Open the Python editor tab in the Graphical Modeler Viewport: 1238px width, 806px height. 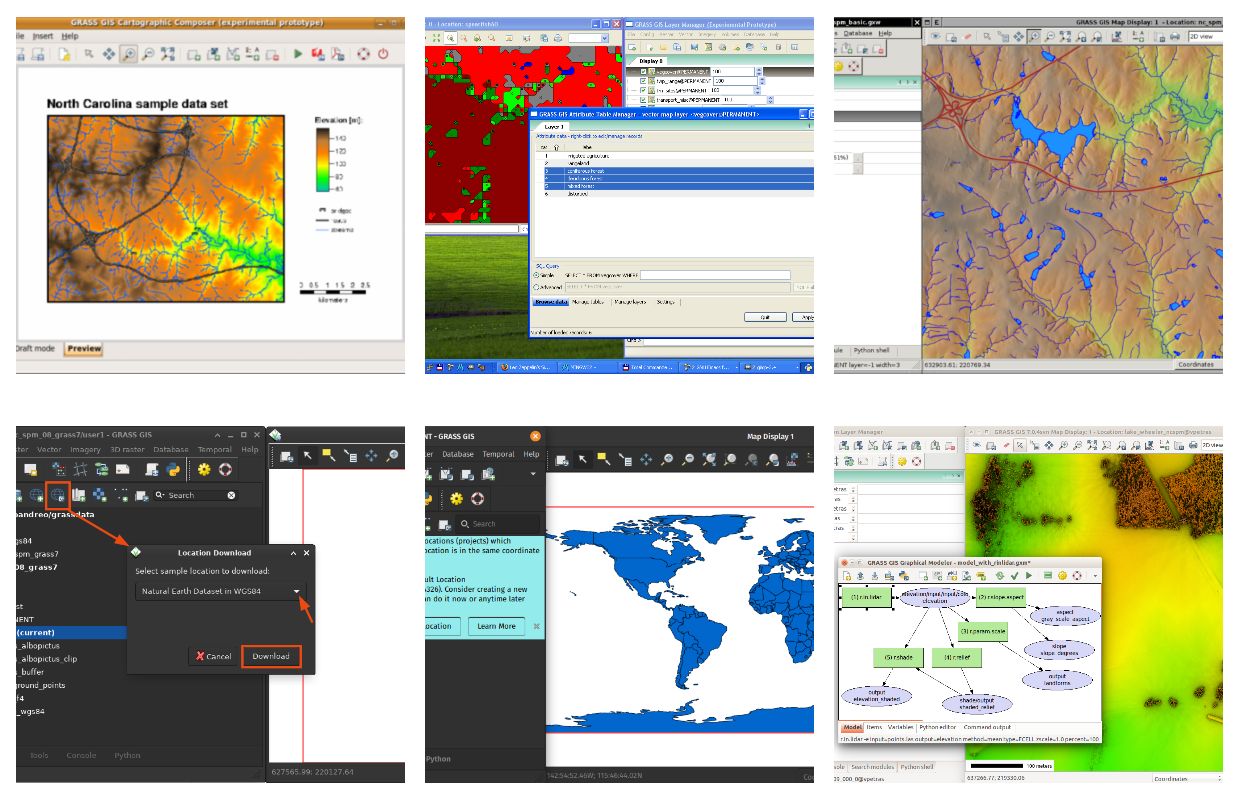tap(937, 727)
